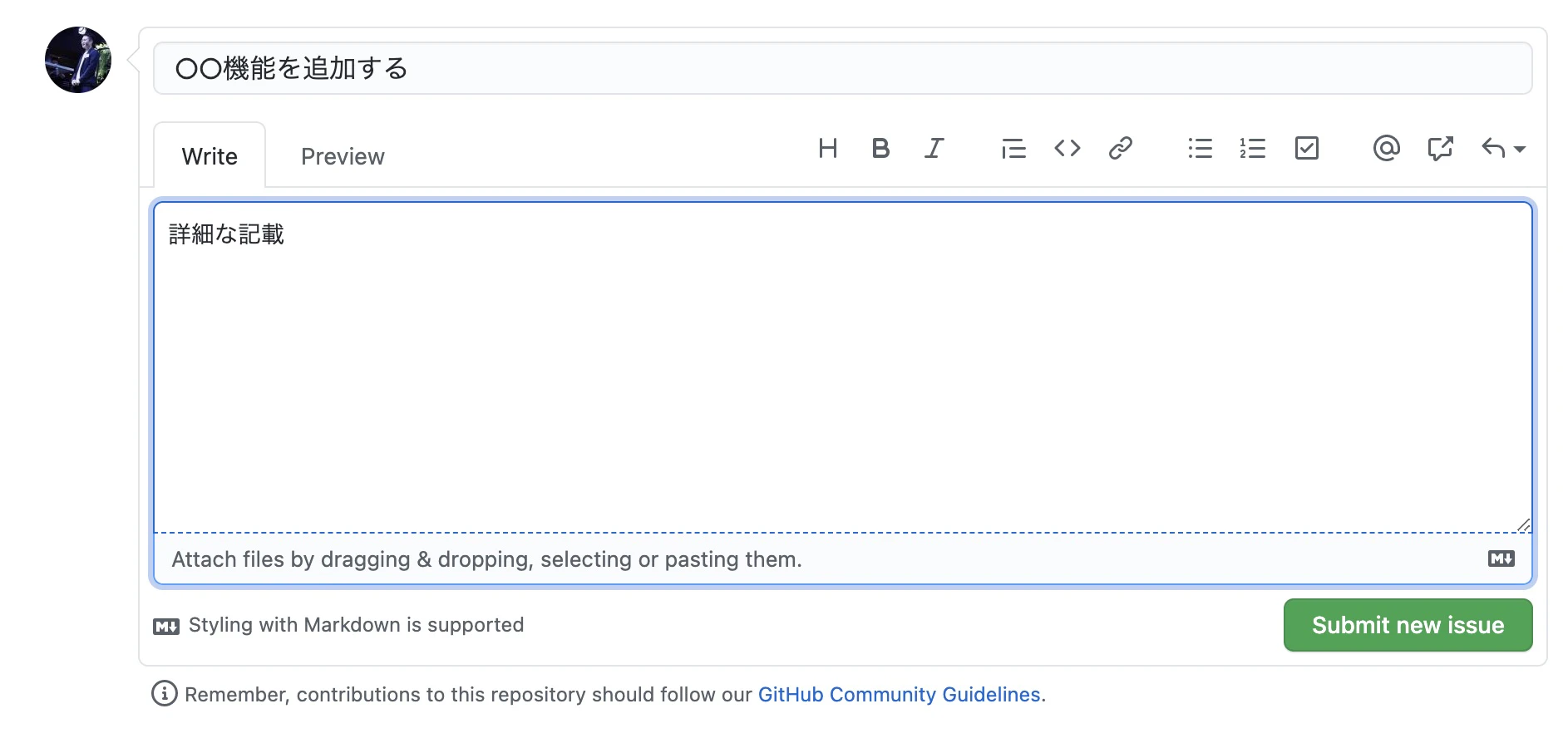1568x743 pixels.
Task: Mention a user with the @ icon
Action: (x=1386, y=149)
